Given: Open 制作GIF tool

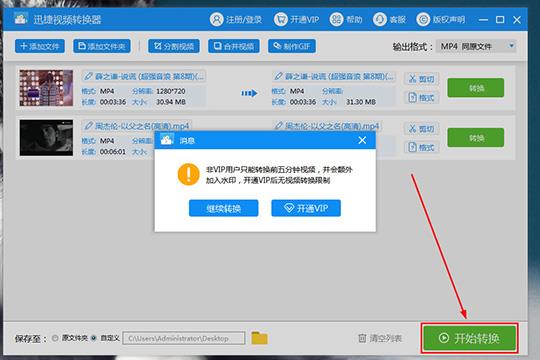Looking at the screenshot, I should click(x=292, y=46).
